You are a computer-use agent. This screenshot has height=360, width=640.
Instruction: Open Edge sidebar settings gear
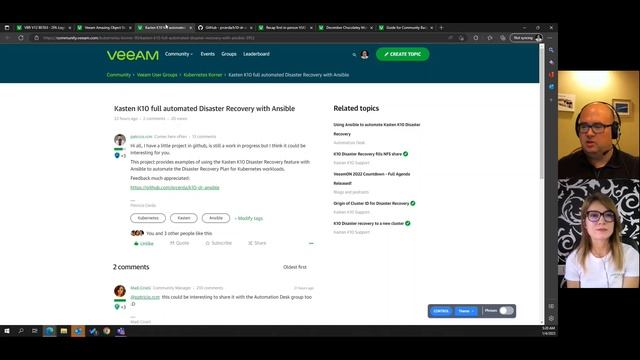click(x=551, y=318)
